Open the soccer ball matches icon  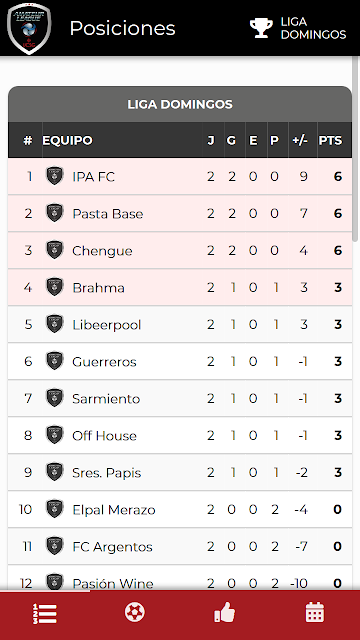(135, 613)
